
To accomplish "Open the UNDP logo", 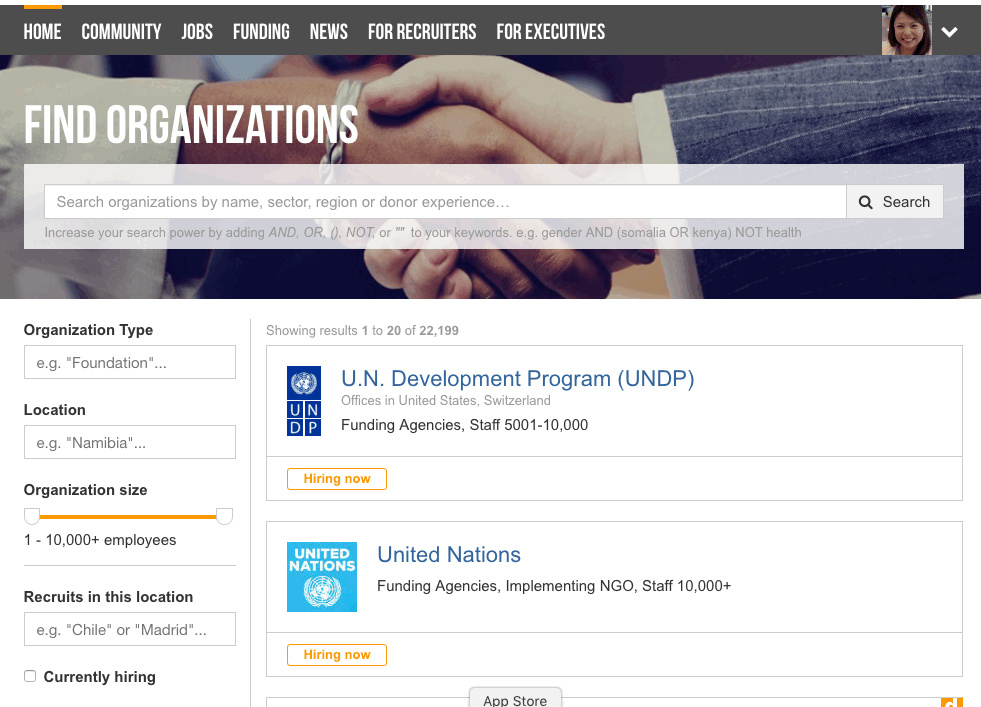I will [304, 401].
